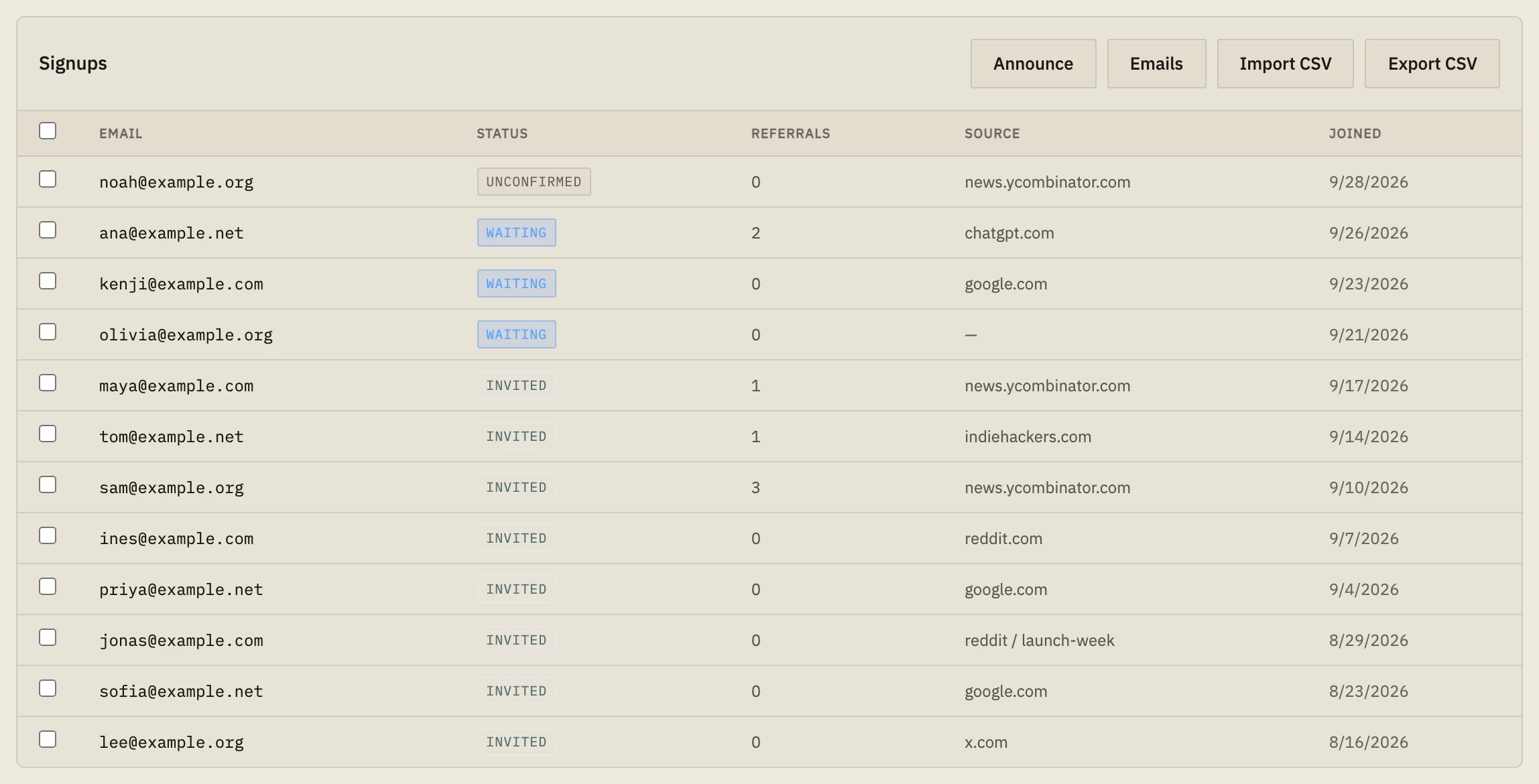This screenshot has width=1539, height=784.
Task: Click the WAITING badge in kenji's row
Action: point(516,283)
